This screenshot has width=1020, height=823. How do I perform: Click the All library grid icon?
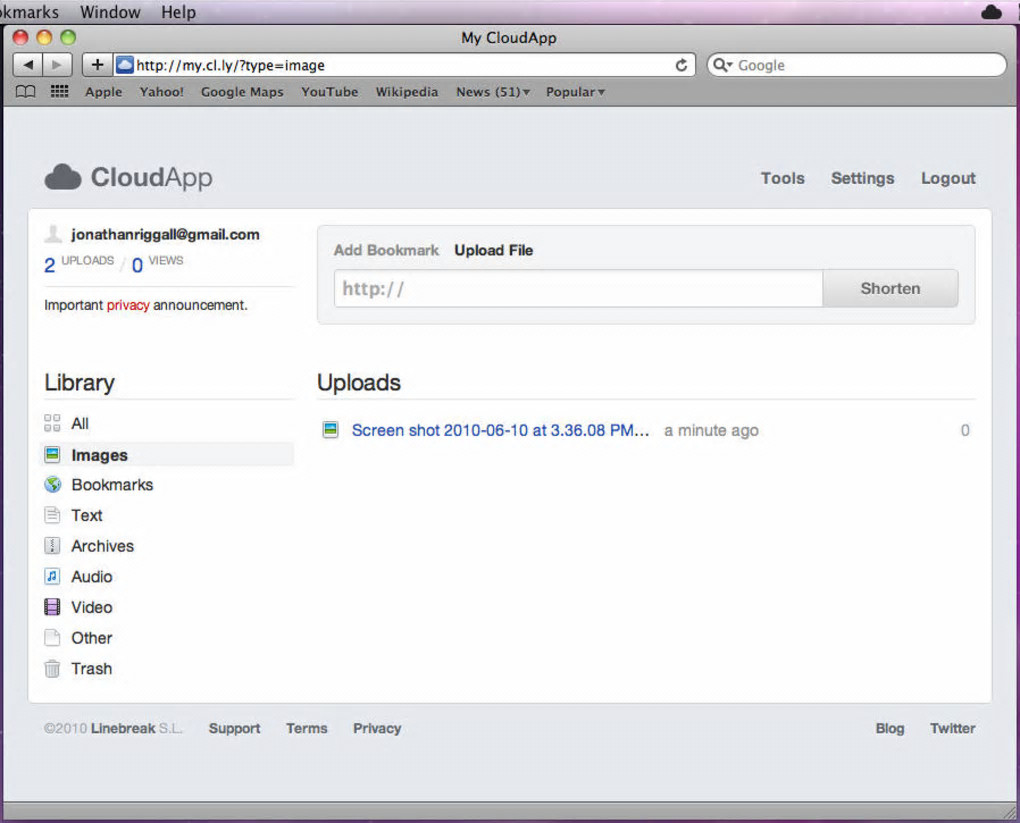[52, 423]
